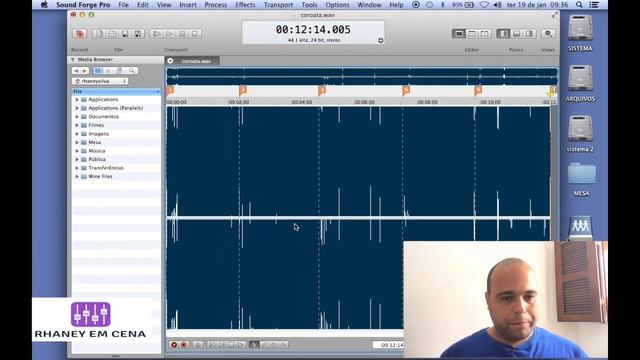Click the bottom play button below the waveform
The width and height of the screenshot is (640, 360).
coord(241,345)
